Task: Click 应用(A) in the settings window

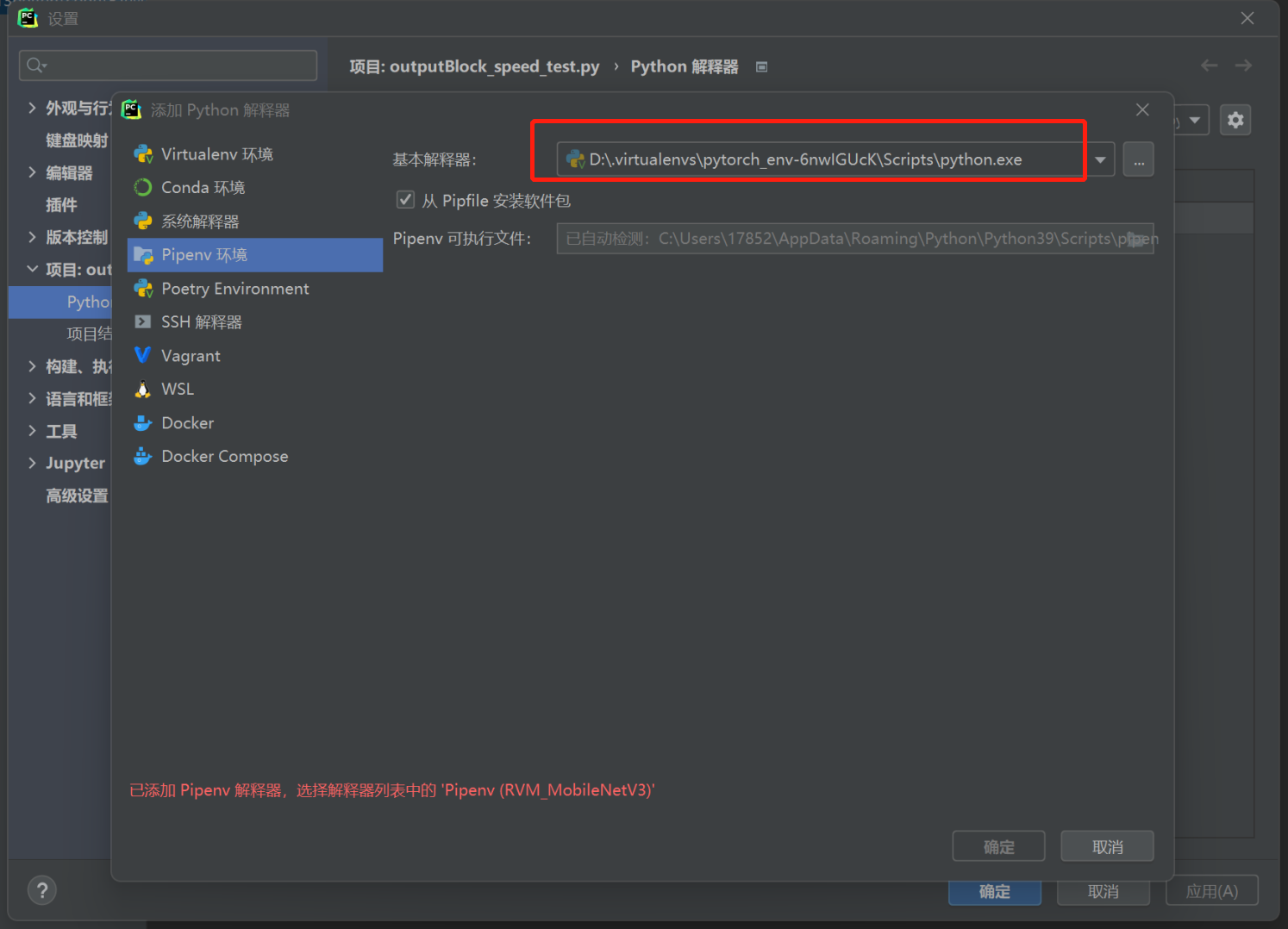Action: click(x=1211, y=891)
